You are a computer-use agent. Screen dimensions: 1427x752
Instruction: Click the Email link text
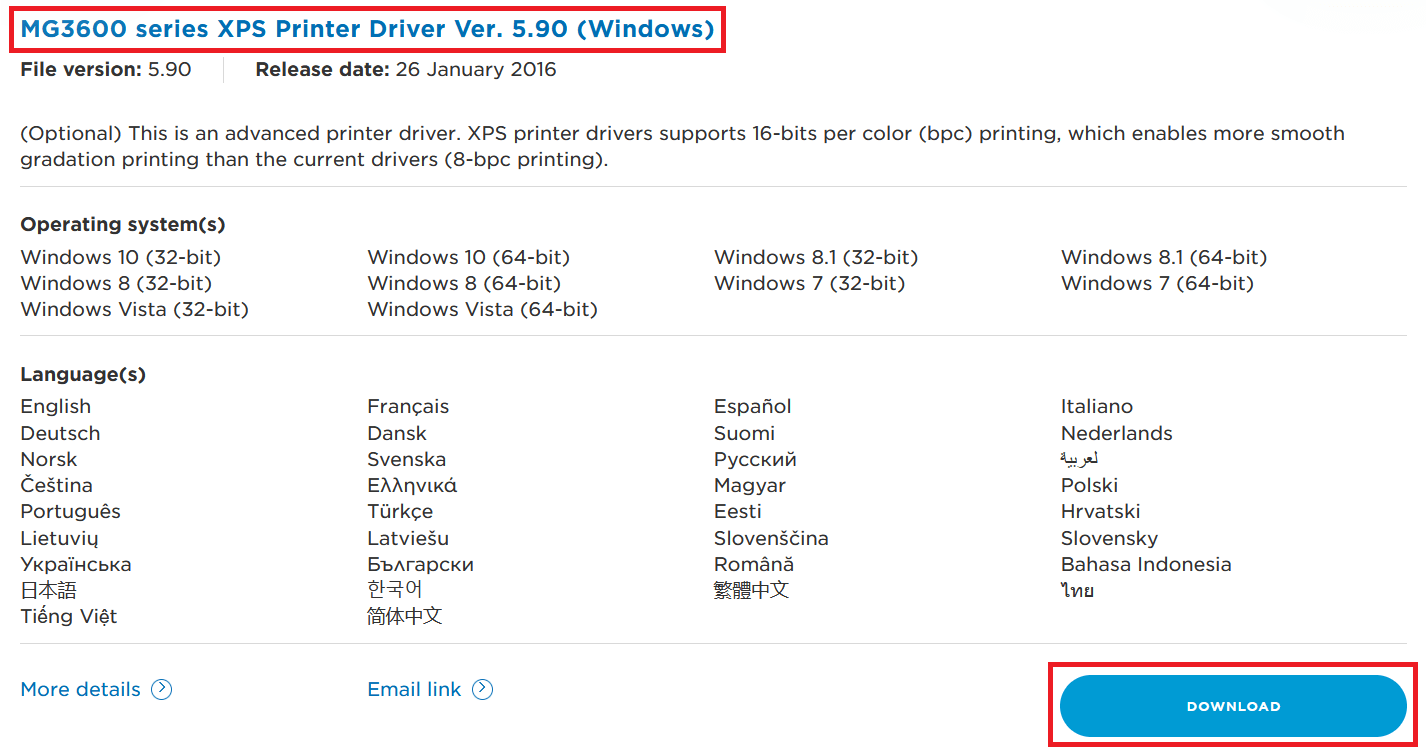(414, 689)
